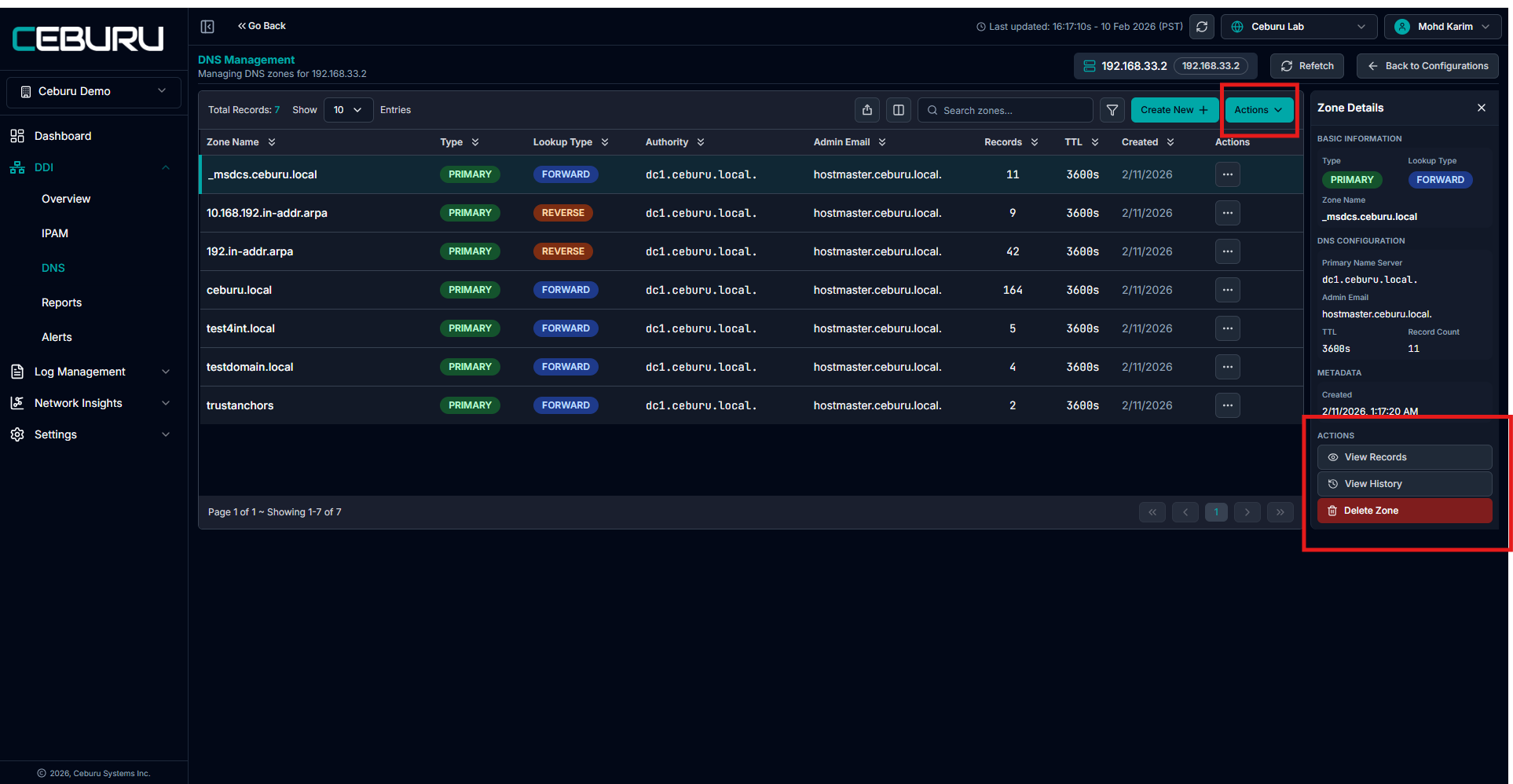Image resolution: width=1513 pixels, height=784 pixels.
Task: Click the filter funnel icon
Action: [x=1112, y=110]
